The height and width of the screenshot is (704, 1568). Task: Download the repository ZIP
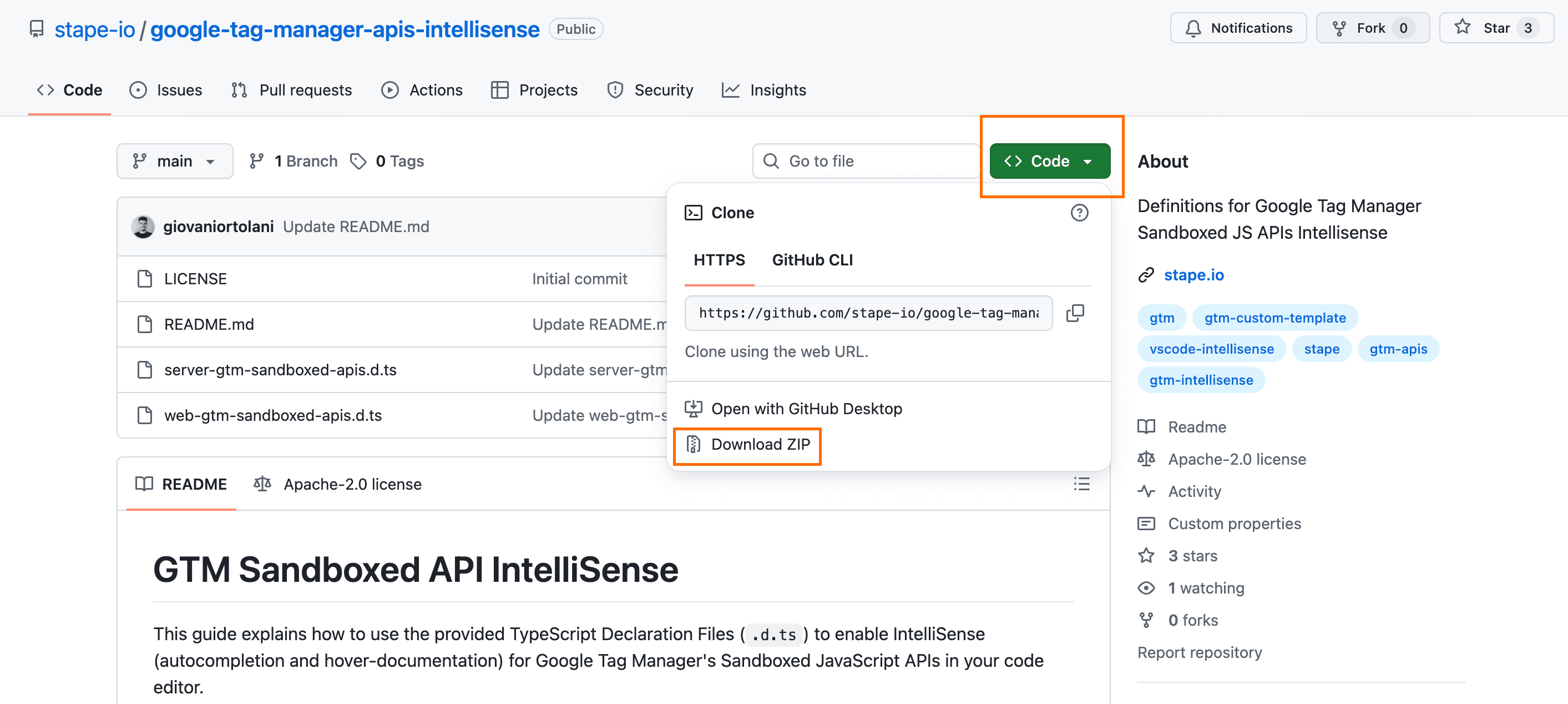pos(748,445)
